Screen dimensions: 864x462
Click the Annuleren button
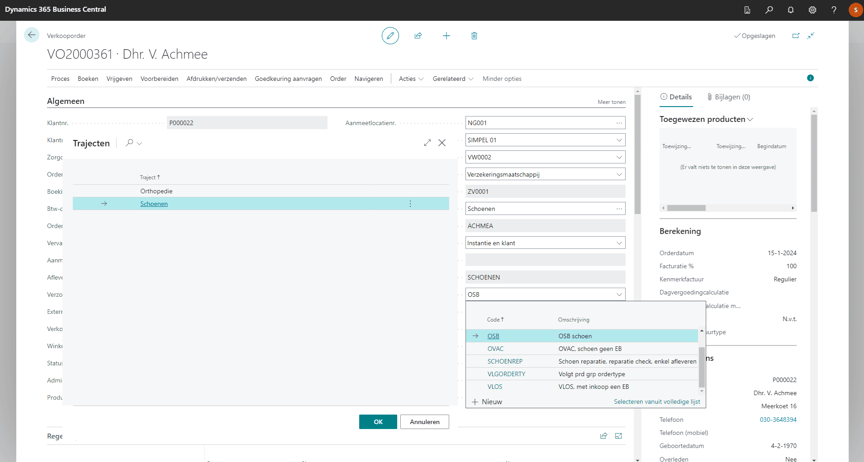click(424, 422)
